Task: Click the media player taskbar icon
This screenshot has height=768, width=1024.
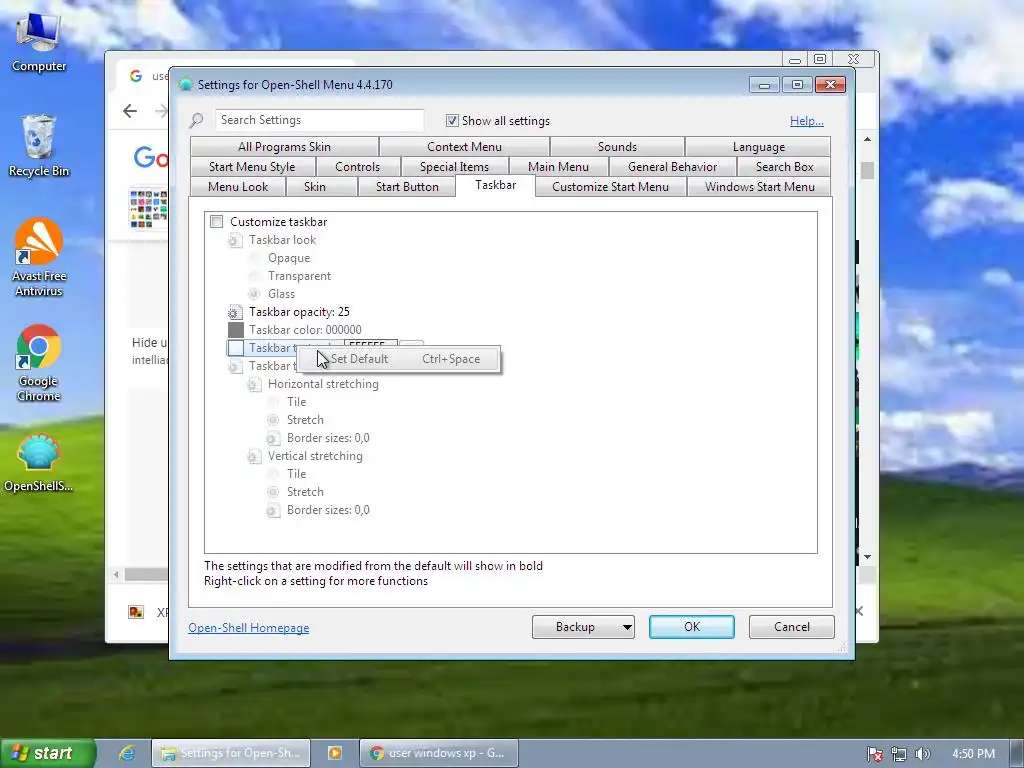Action: [x=334, y=753]
